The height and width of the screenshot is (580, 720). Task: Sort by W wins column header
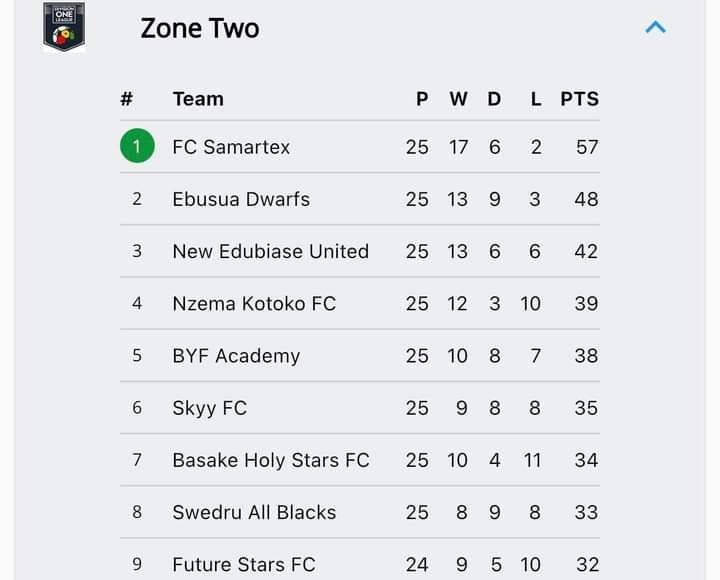coord(458,99)
